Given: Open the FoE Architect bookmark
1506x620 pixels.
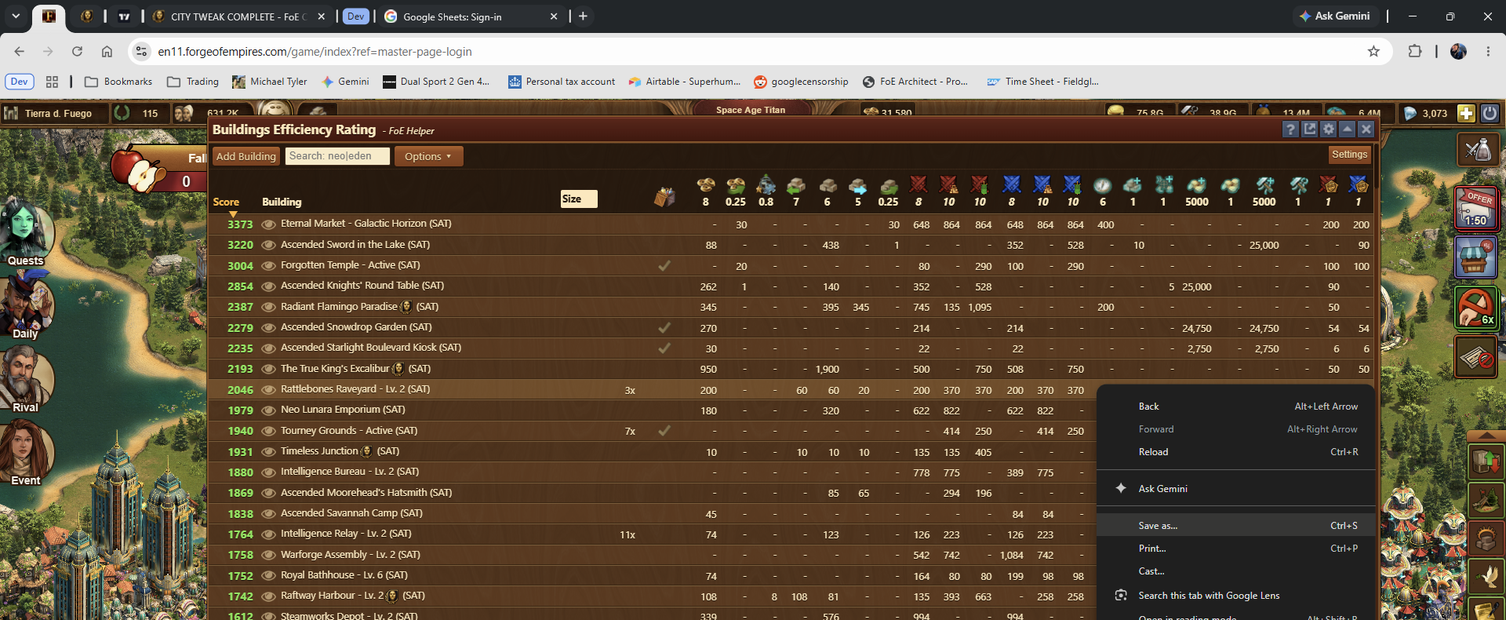Looking at the screenshot, I should coord(914,82).
